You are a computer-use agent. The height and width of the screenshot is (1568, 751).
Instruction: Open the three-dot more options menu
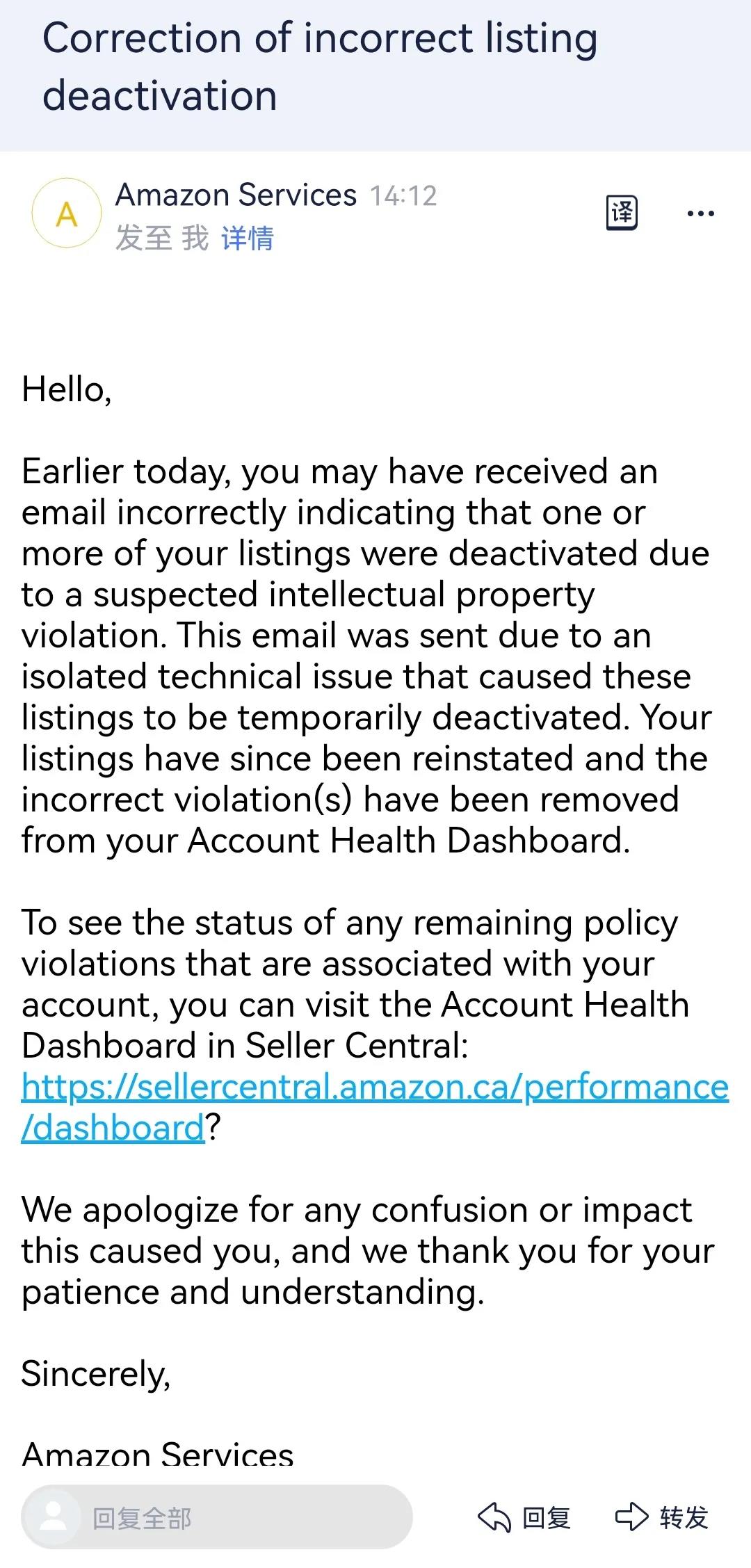(x=700, y=213)
